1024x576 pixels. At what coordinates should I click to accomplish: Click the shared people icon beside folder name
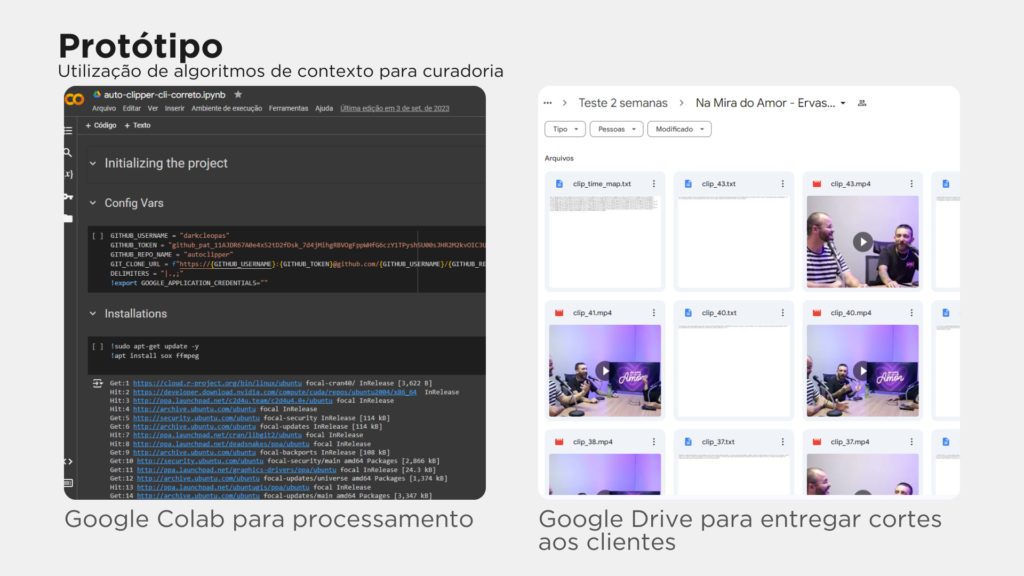(x=862, y=103)
